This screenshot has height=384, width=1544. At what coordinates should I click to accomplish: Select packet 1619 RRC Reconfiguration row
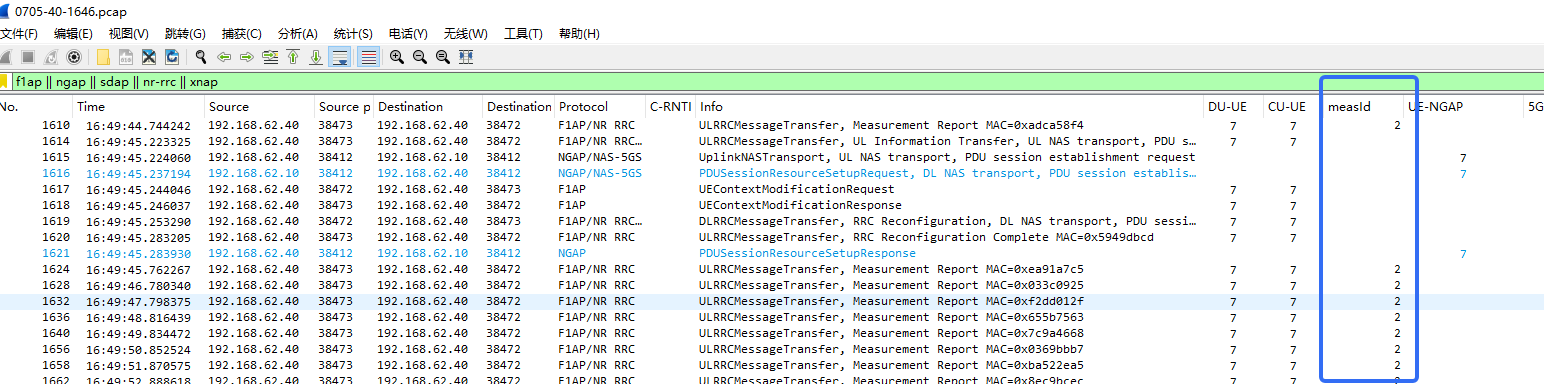coord(772,222)
